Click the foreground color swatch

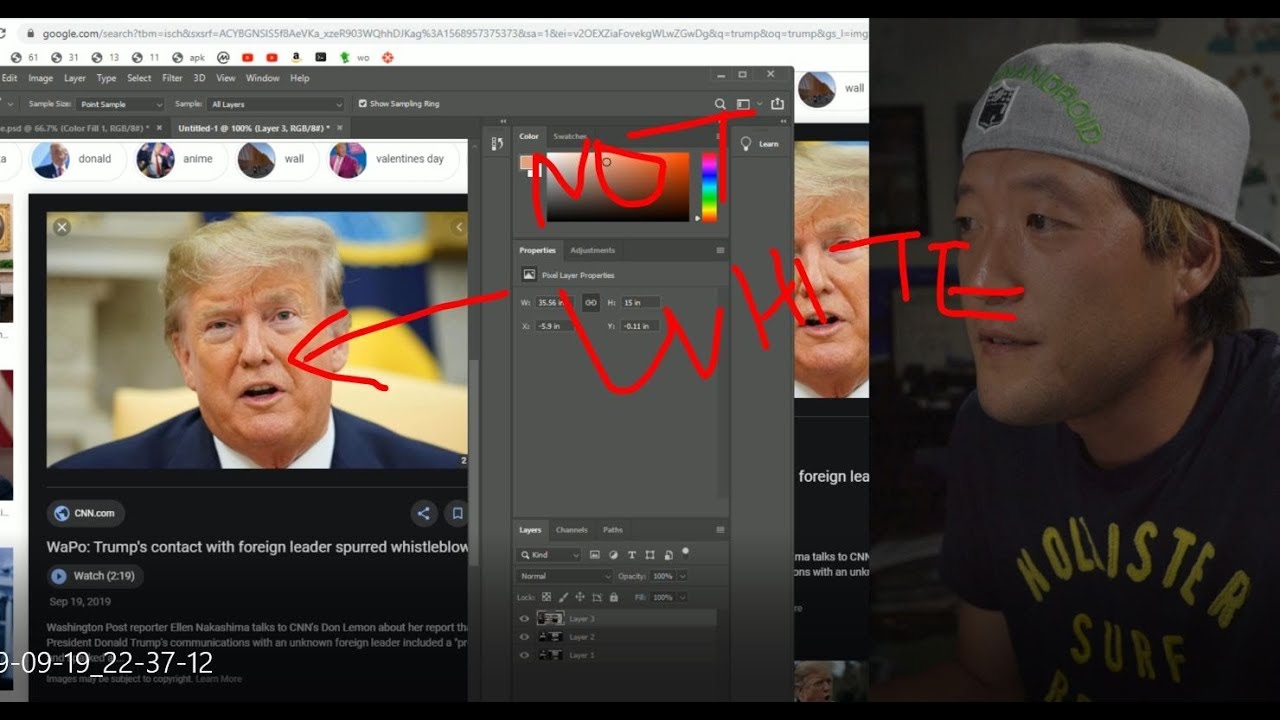coord(527,162)
